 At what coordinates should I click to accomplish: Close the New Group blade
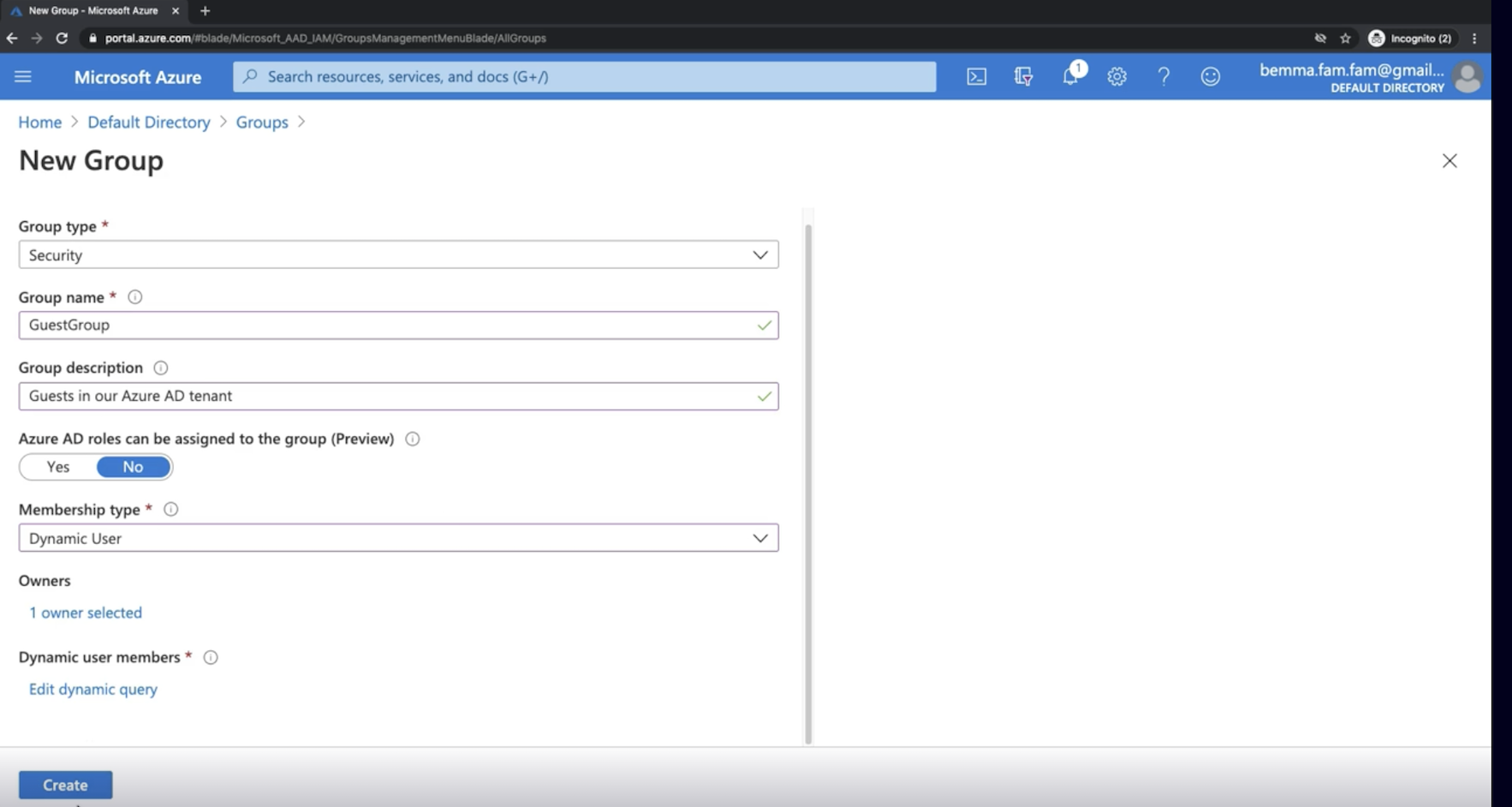point(1449,161)
